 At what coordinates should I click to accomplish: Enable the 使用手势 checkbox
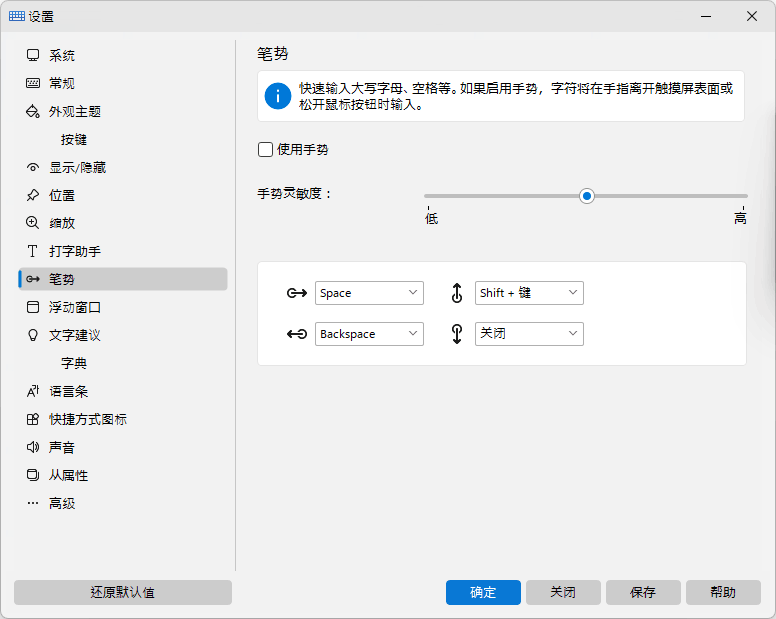[x=265, y=149]
